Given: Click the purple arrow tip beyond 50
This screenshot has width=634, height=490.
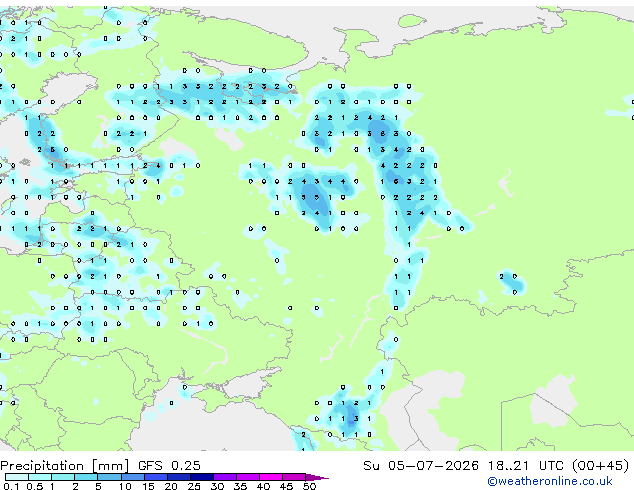Looking at the screenshot, I should [x=317, y=477].
